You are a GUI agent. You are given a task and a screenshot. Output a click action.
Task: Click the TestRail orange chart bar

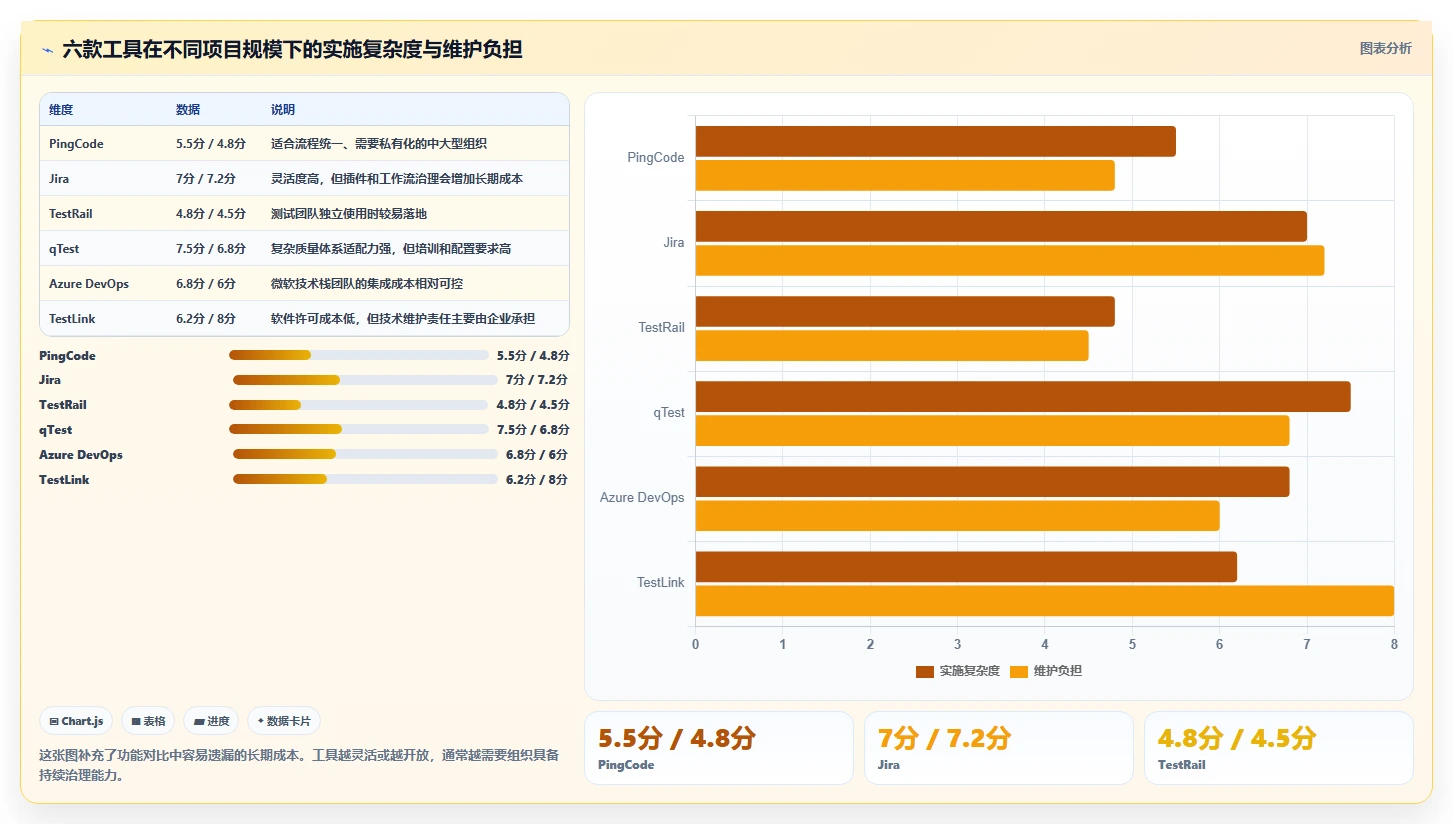coord(892,345)
